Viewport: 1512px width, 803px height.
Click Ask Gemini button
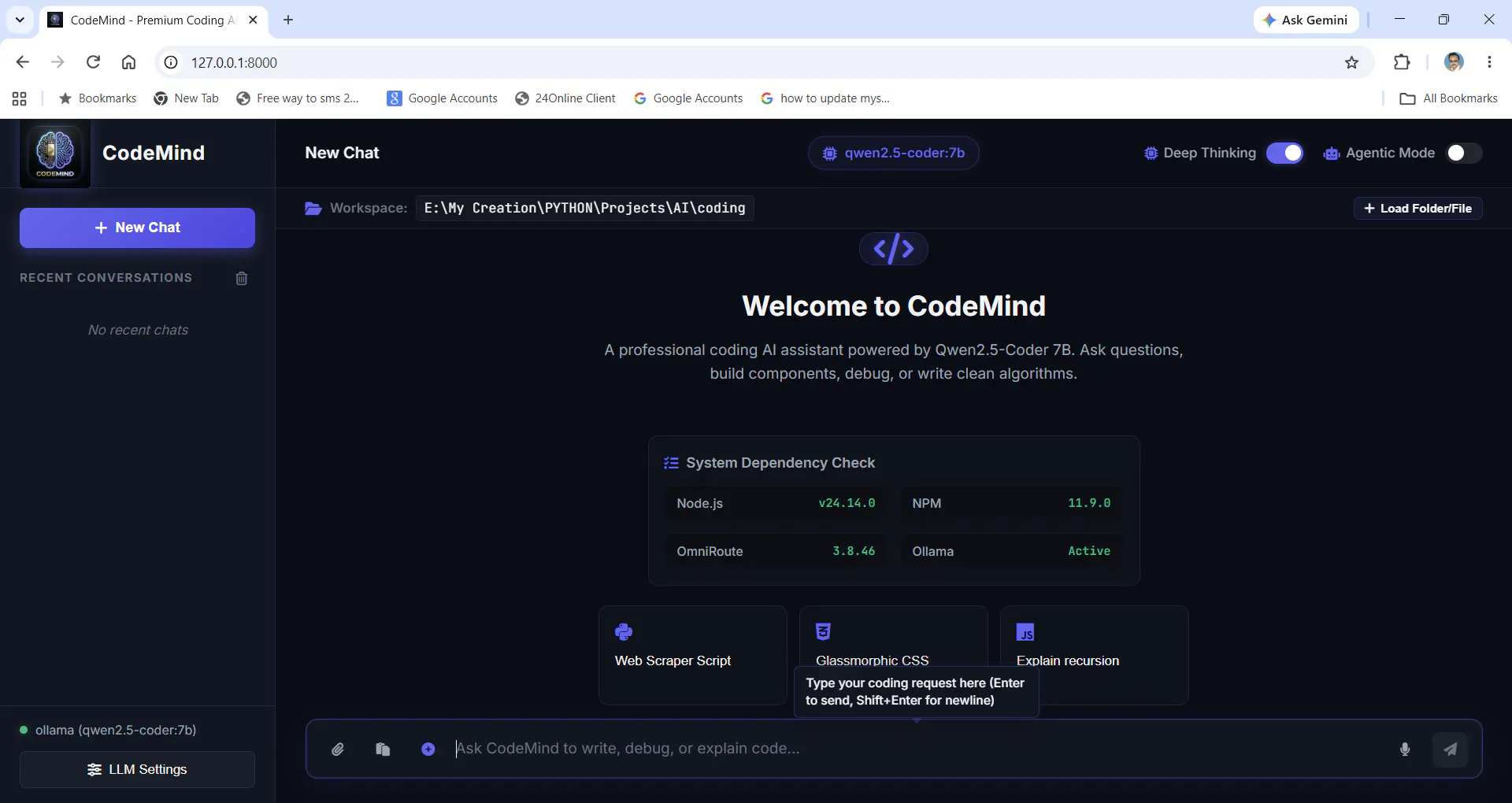click(x=1306, y=20)
